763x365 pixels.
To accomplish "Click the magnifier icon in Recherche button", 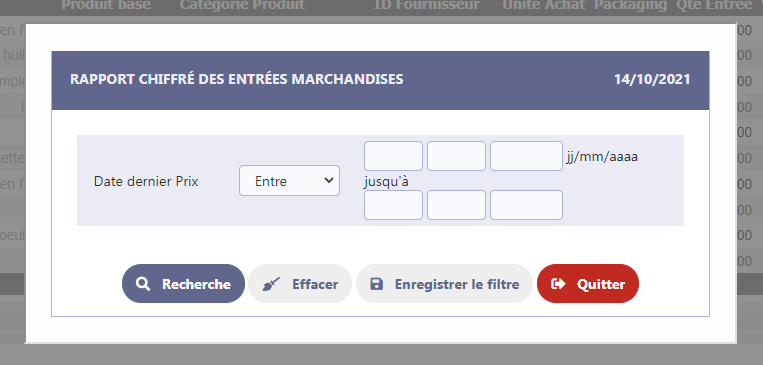I will tap(143, 284).
